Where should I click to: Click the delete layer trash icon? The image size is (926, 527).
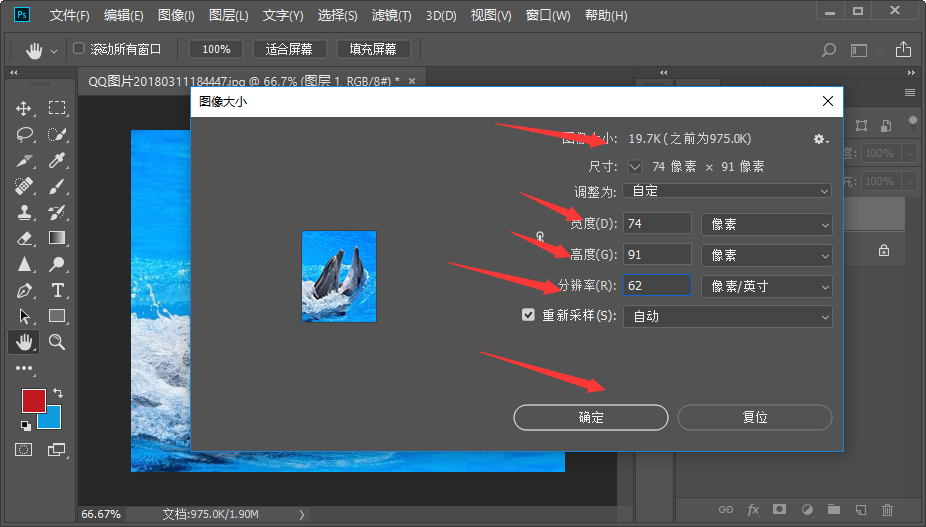(887, 509)
